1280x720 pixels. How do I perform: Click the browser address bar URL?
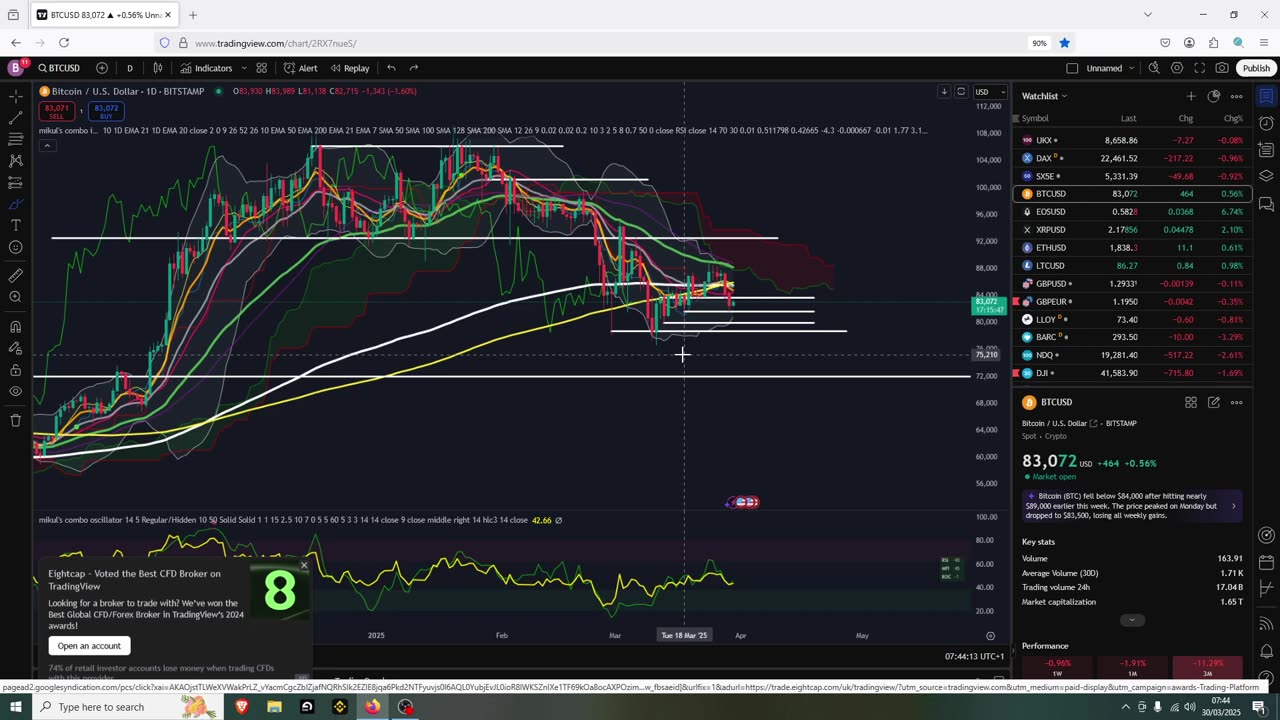pyautogui.click(x=275, y=43)
